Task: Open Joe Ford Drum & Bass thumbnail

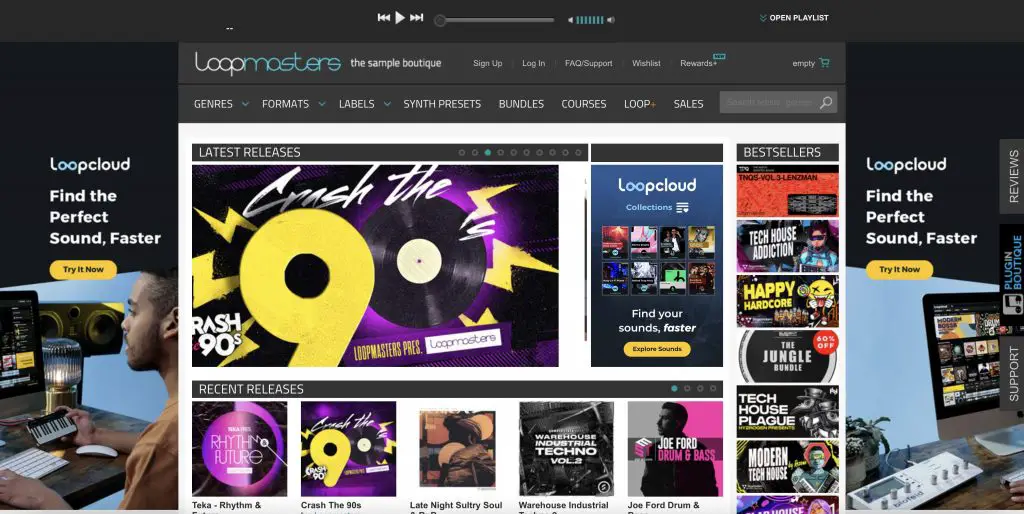Action: pyautogui.click(x=675, y=449)
